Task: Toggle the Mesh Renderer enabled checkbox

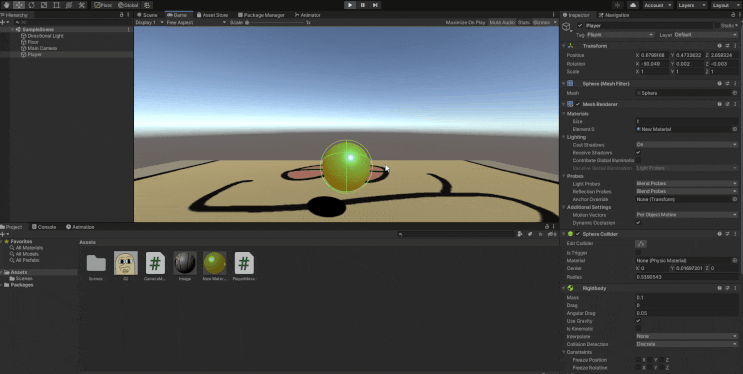Action: pyautogui.click(x=578, y=104)
